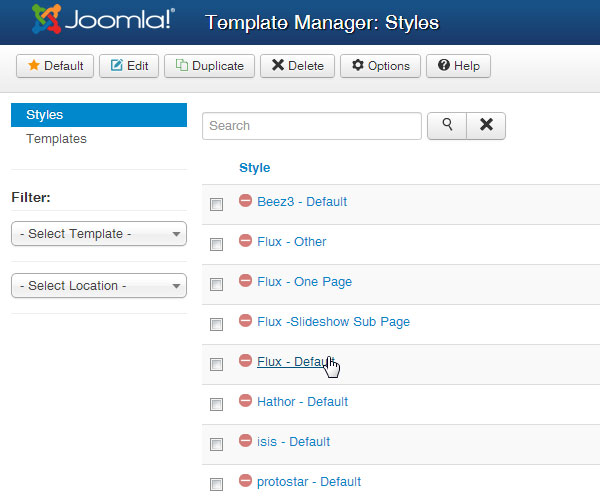Click the Duplicate toolbar button
Screen dimensions: 600x502
click(x=209, y=66)
